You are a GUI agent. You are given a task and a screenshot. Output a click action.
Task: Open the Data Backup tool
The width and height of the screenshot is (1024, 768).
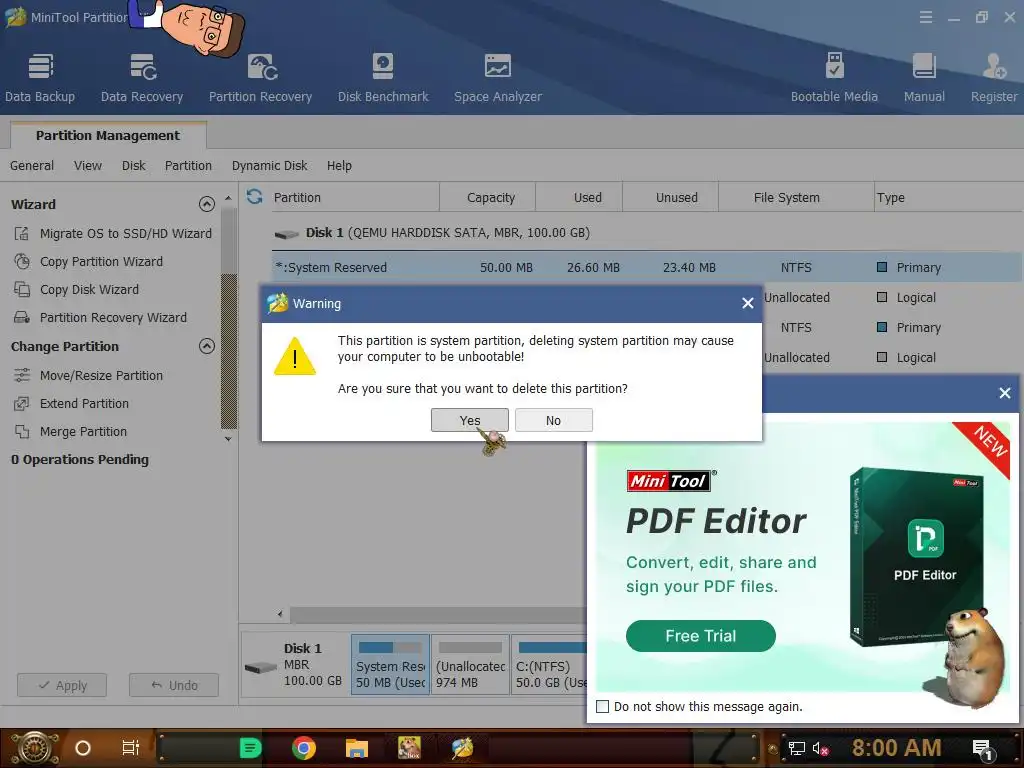click(40, 78)
